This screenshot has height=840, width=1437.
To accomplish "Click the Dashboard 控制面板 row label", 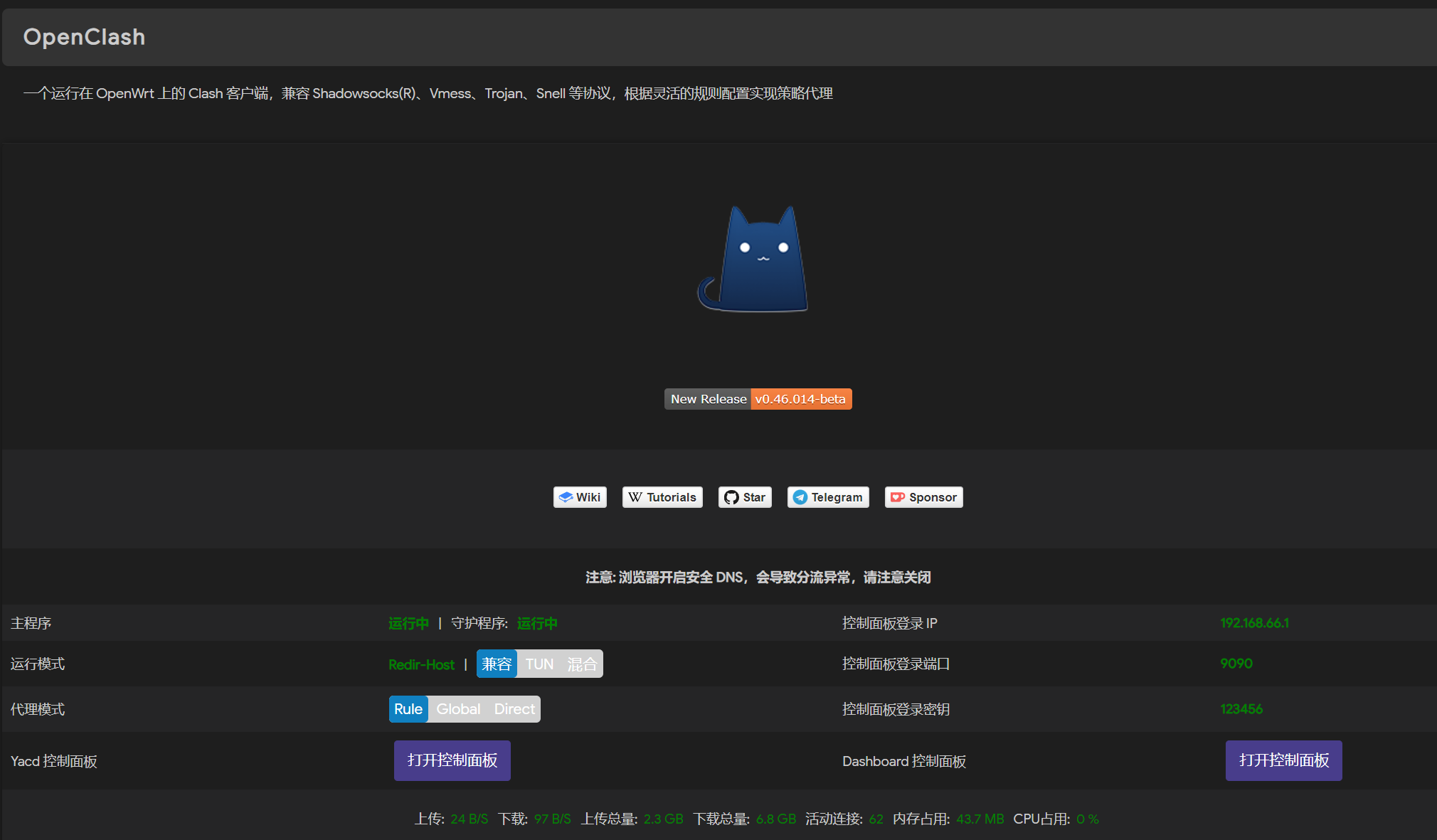I will click(x=904, y=761).
